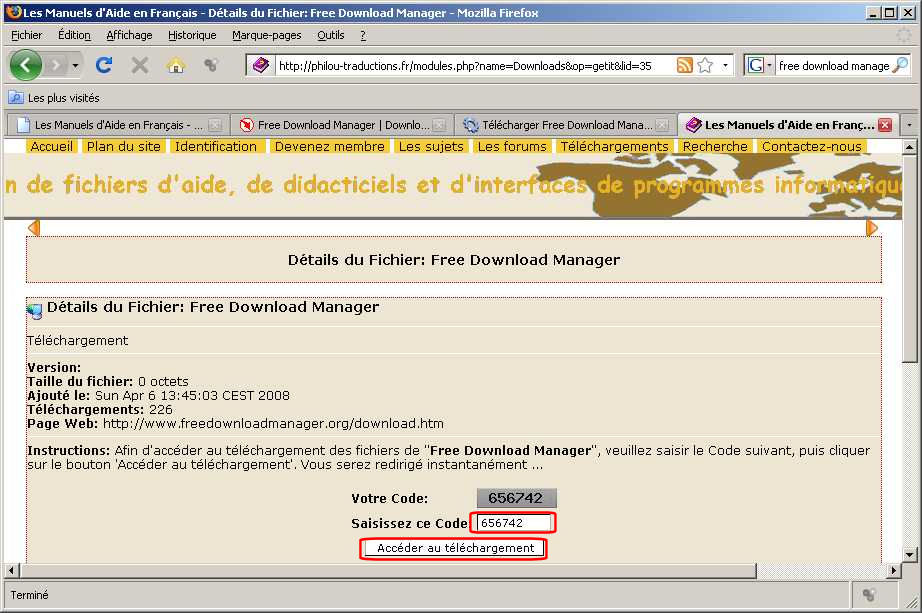Viewport: 922px width, 613px height.
Task: Click the toolbar icon right of Home
Action: pyautogui.click(x=211, y=65)
